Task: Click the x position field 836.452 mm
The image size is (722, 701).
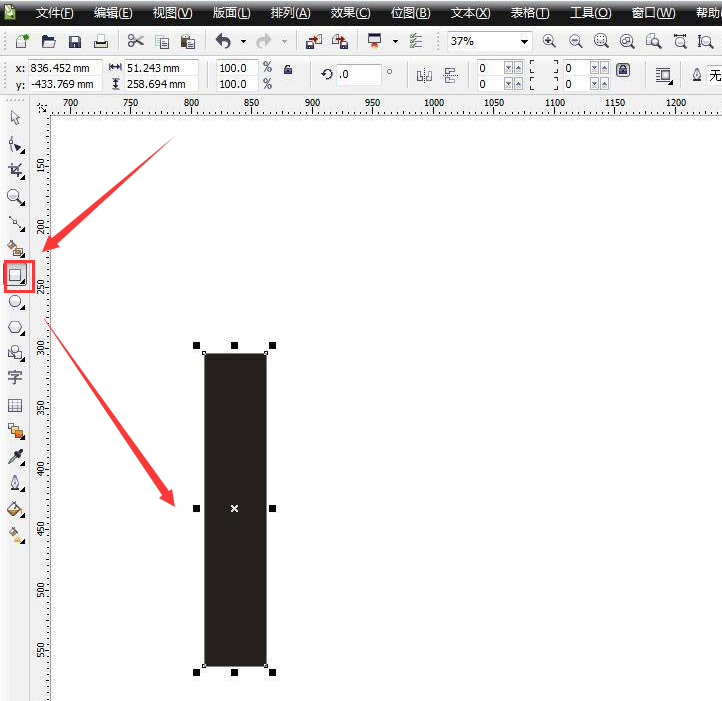Action: 64,68
